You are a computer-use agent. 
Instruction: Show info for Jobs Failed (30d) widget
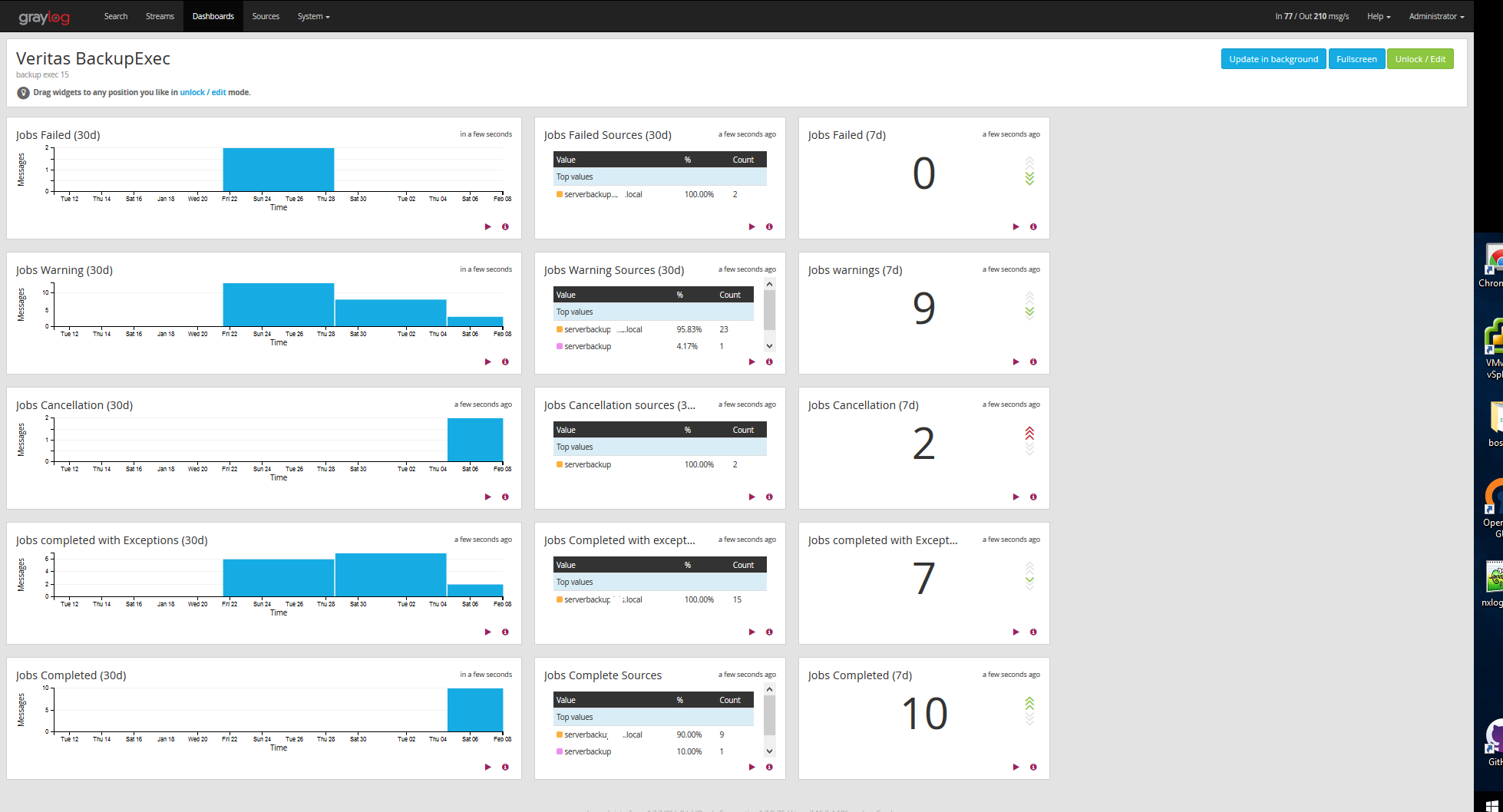(505, 226)
